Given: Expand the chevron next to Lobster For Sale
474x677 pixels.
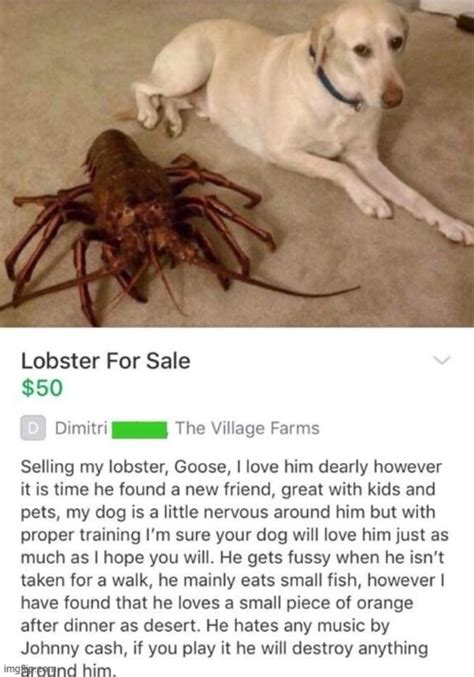Looking at the screenshot, I should click(x=442, y=360).
